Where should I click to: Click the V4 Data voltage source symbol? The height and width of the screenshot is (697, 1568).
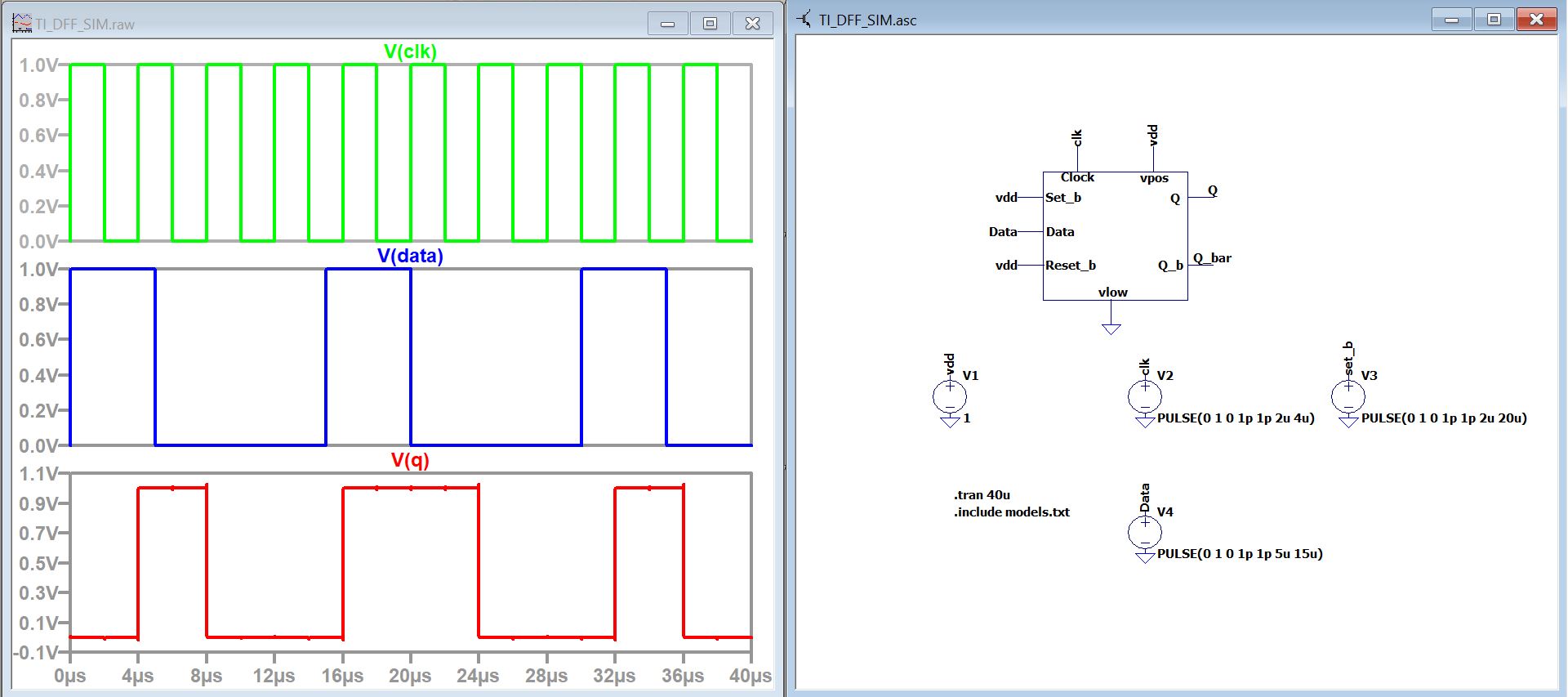pos(1144,533)
